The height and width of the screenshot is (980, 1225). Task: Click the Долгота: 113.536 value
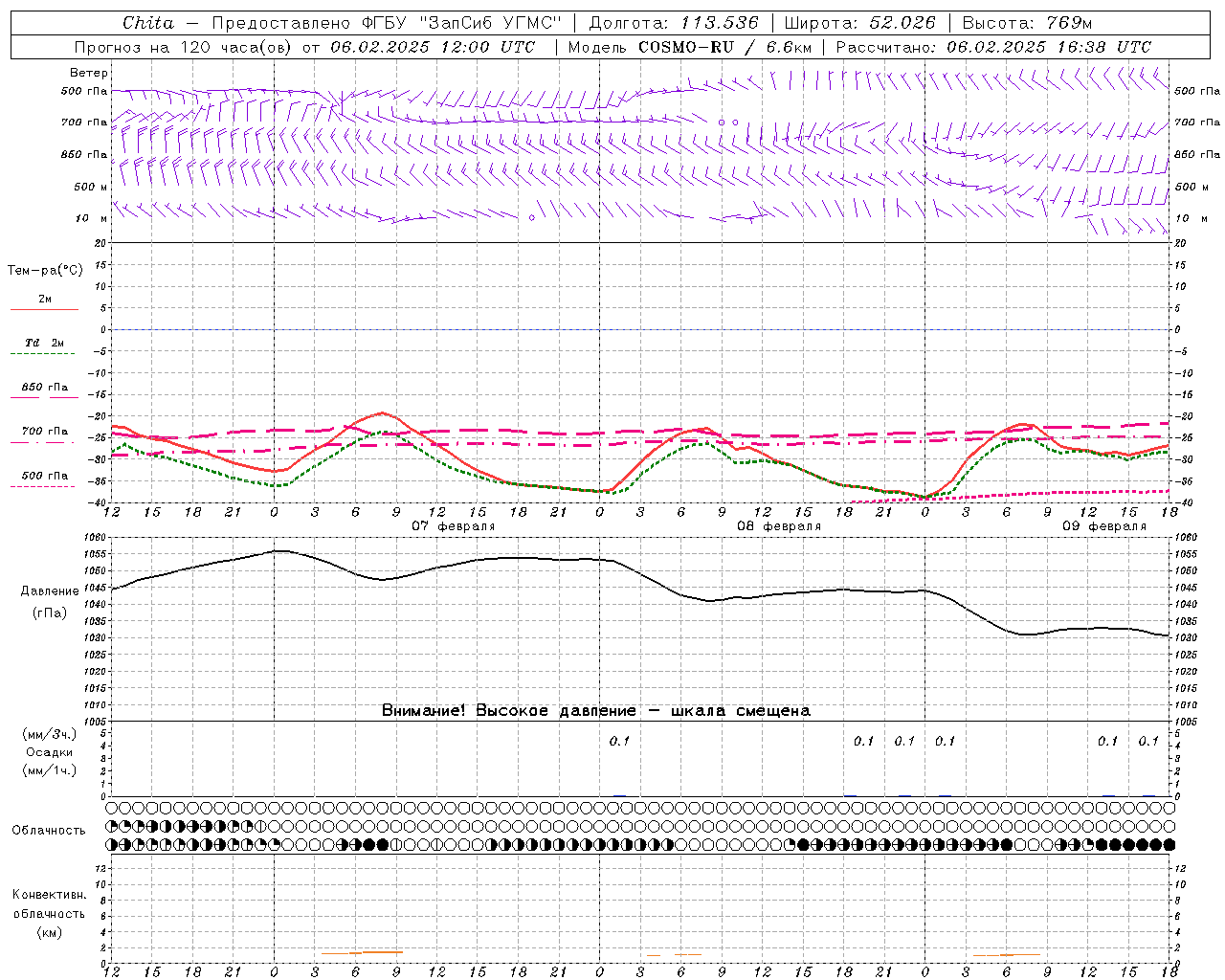673,23
